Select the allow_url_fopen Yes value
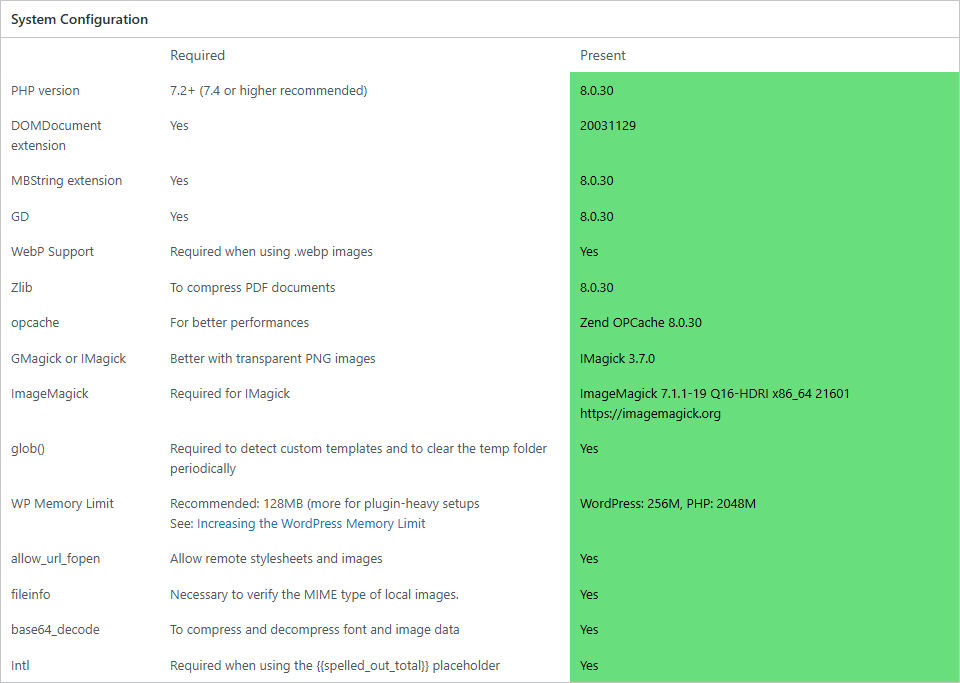The height and width of the screenshot is (683, 960). click(x=589, y=559)
